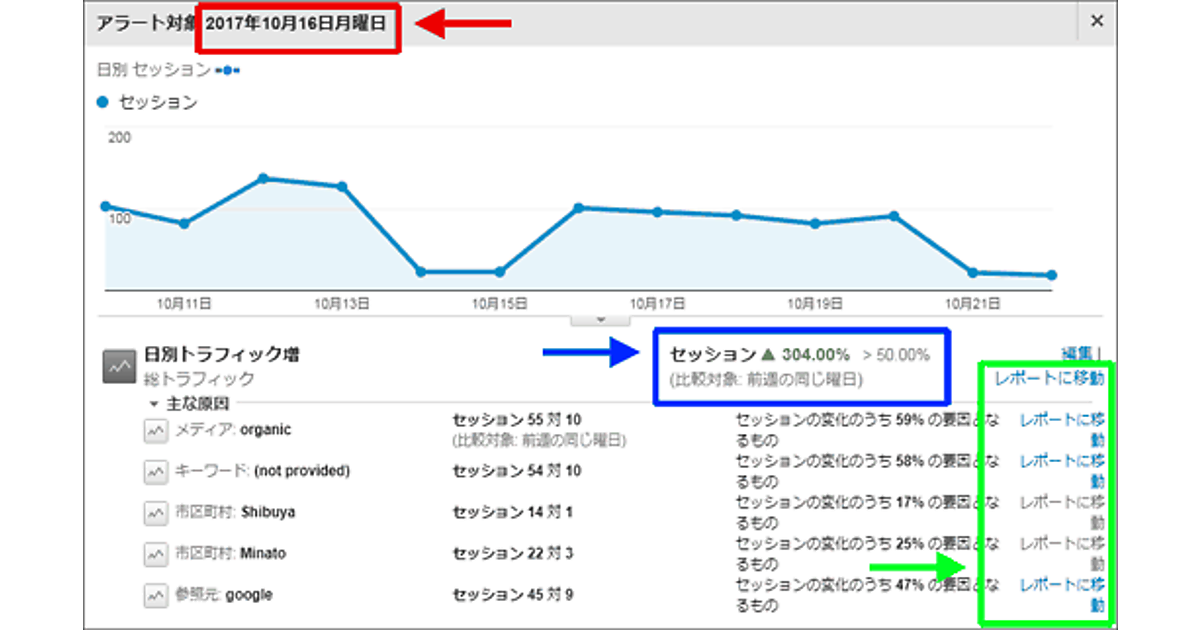
Task: Close the alert panel with the X
Action: tap(1097, 21)
